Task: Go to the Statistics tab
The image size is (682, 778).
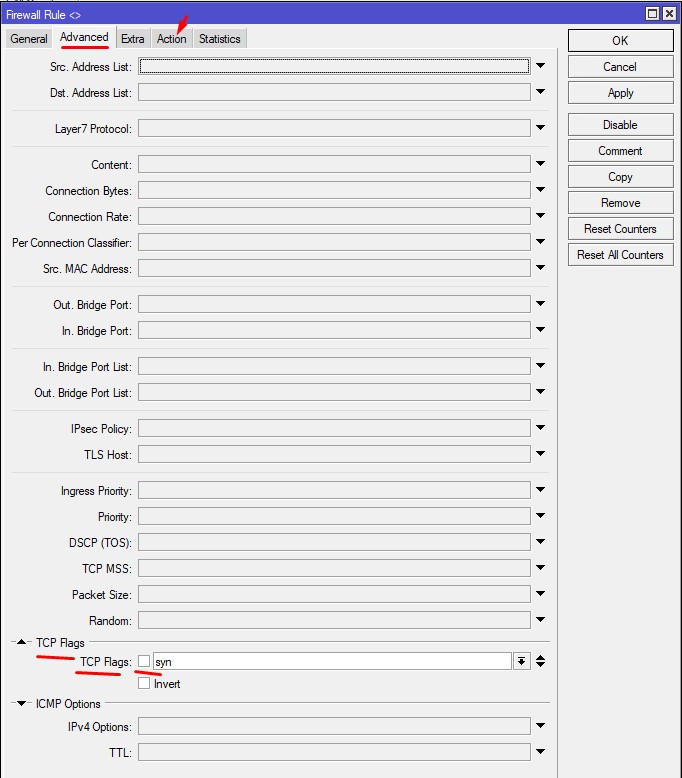Action: click(219, 39)
